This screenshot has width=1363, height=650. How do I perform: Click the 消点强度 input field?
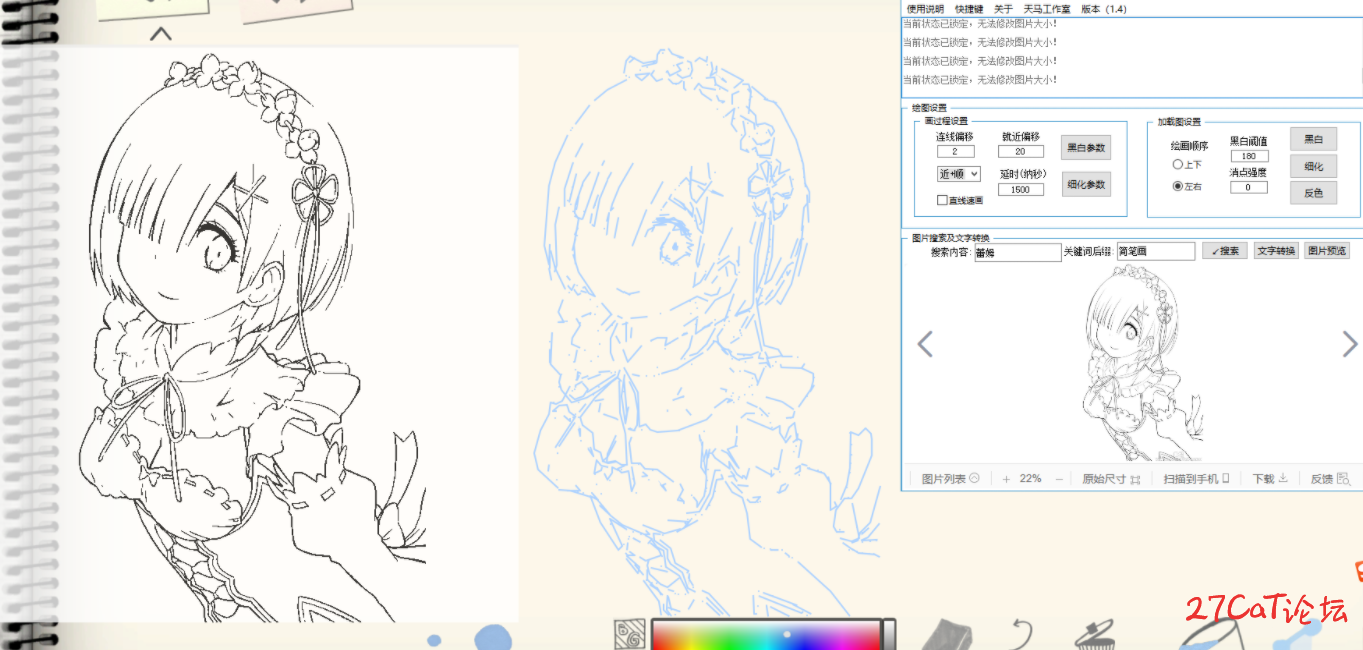(1249, 187)
